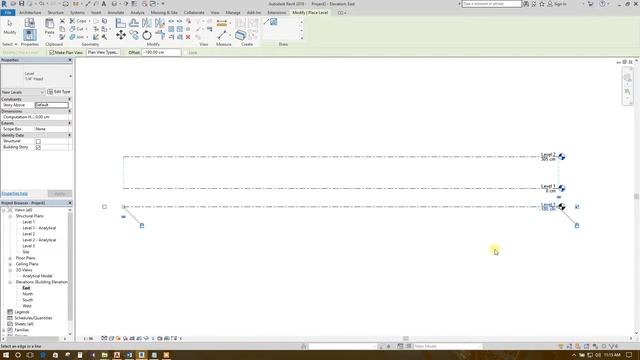640x360 pixels.
Task: Open the North elevation view
Action: coord(28,294)
